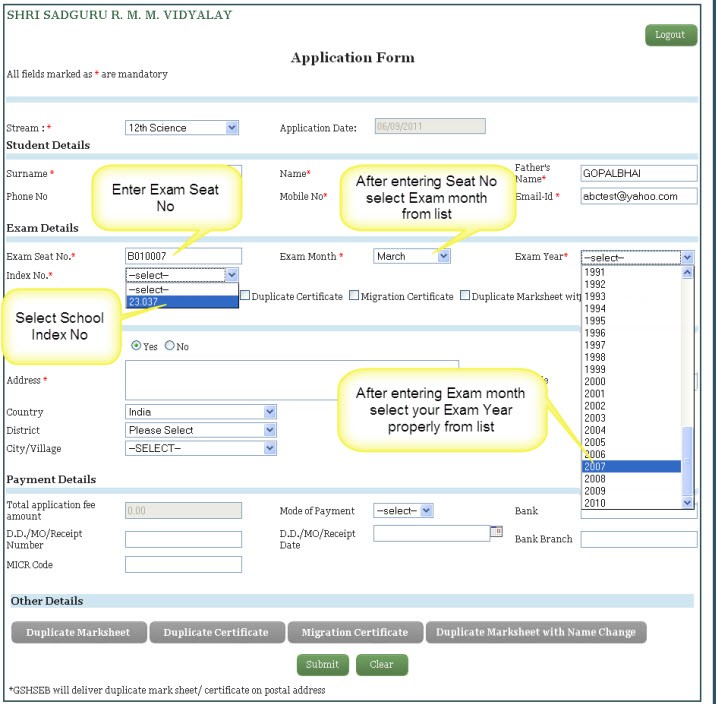Click the Exam Seat No. input field

(x=183, y=256)
